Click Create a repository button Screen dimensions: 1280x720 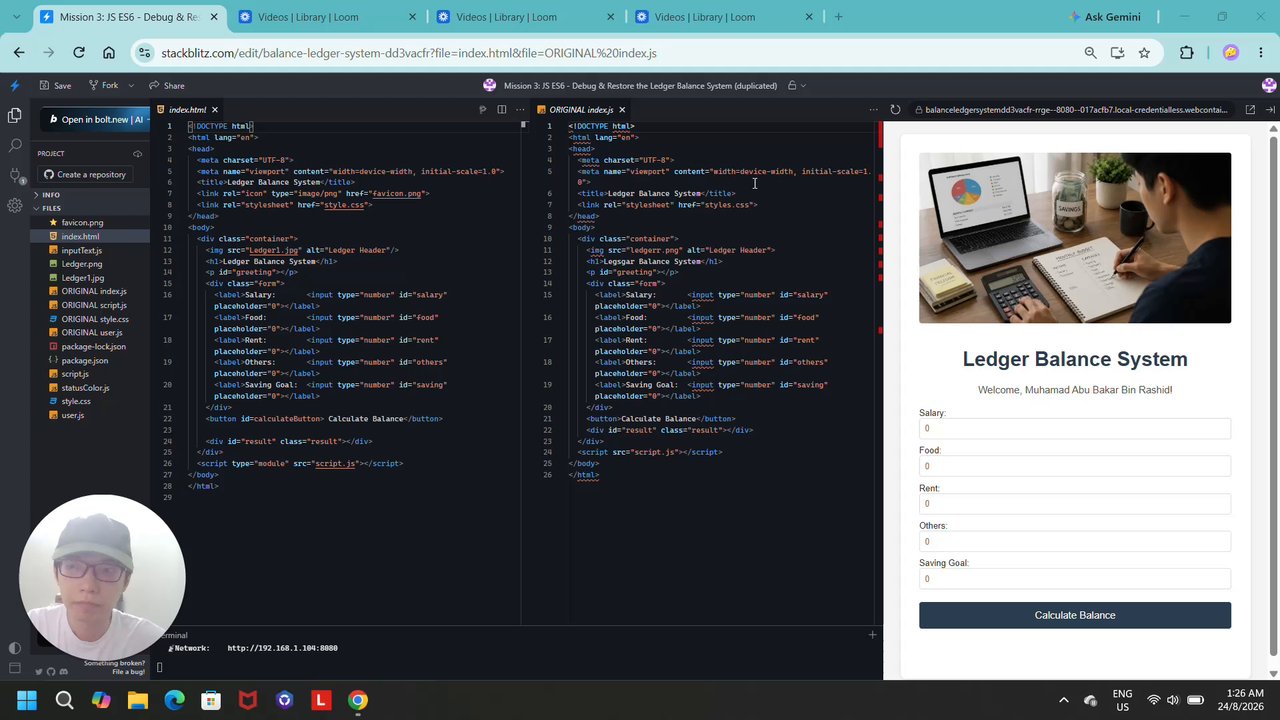pos(85,174)
